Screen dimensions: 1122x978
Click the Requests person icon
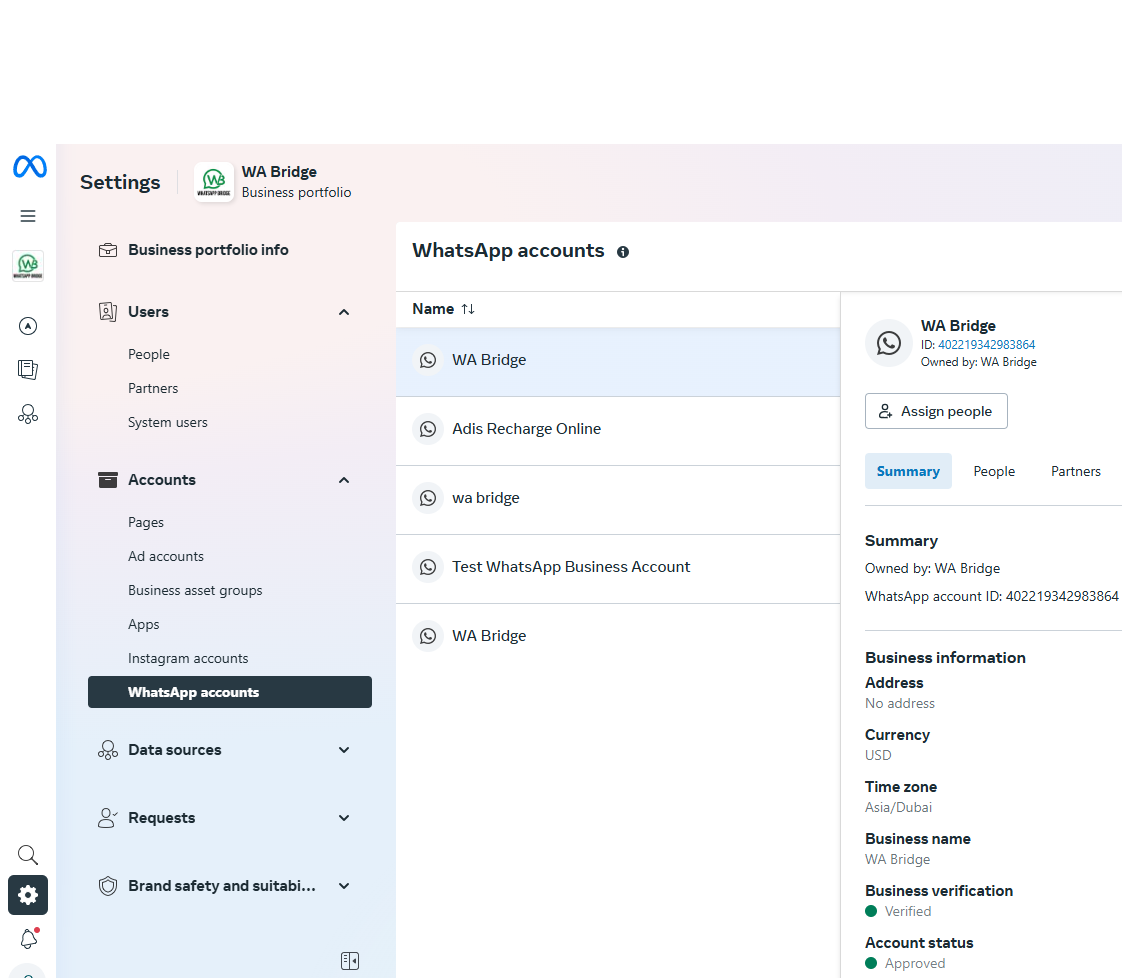(x=108, y=818)
